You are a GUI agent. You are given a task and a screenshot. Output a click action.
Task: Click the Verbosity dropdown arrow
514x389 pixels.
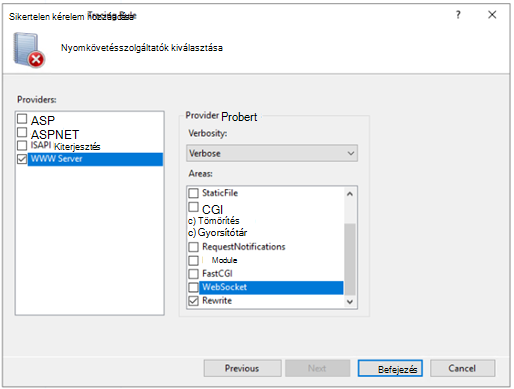(351, 153)
